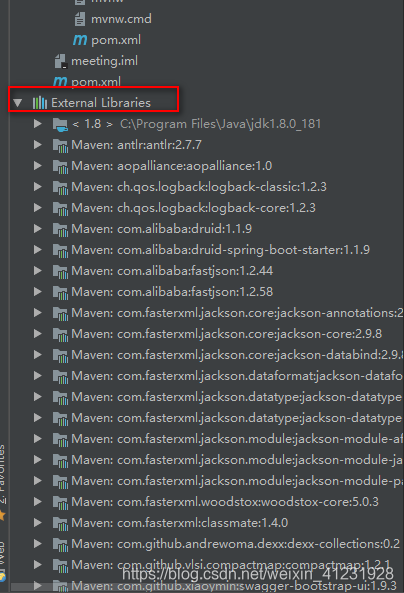Select Maven: antlr:antlr:2.7.7 entry
404x593 pixels.
[x=136, y=144]
